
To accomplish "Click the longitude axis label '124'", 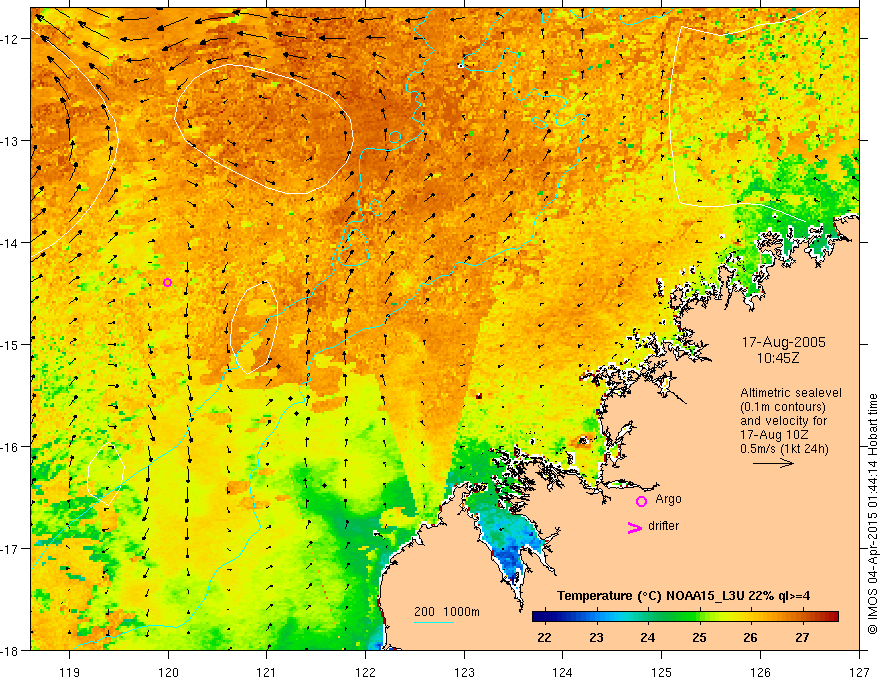I will coord(563,672).
